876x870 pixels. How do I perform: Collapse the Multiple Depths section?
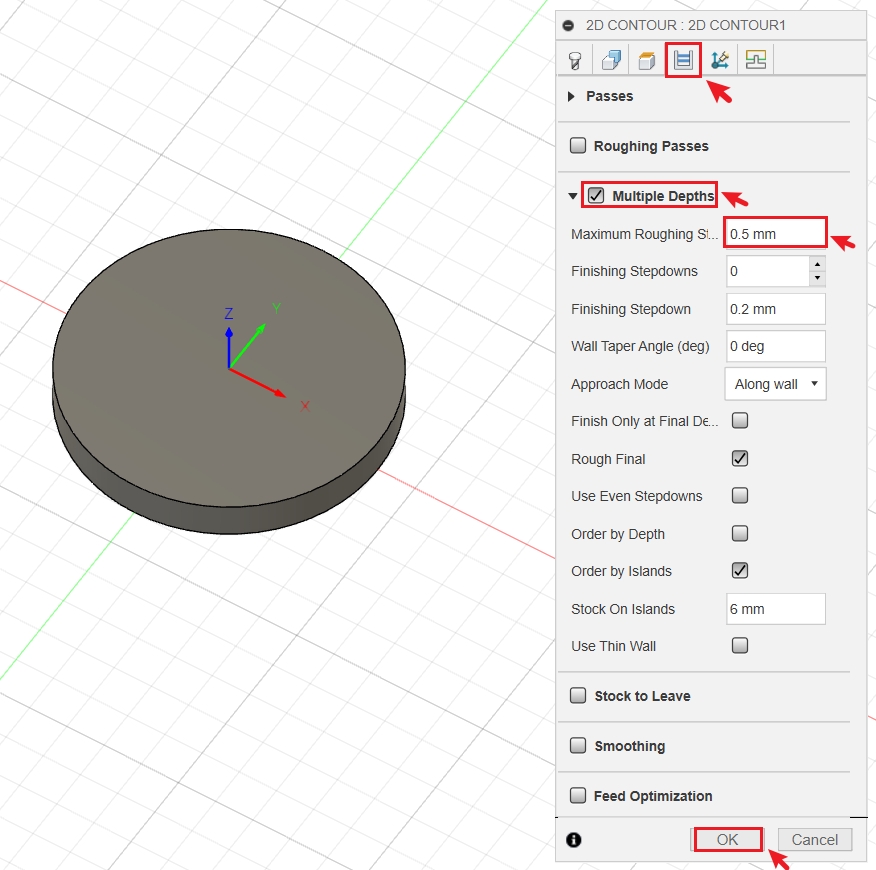pyautogui.click(x=572, y=195)
